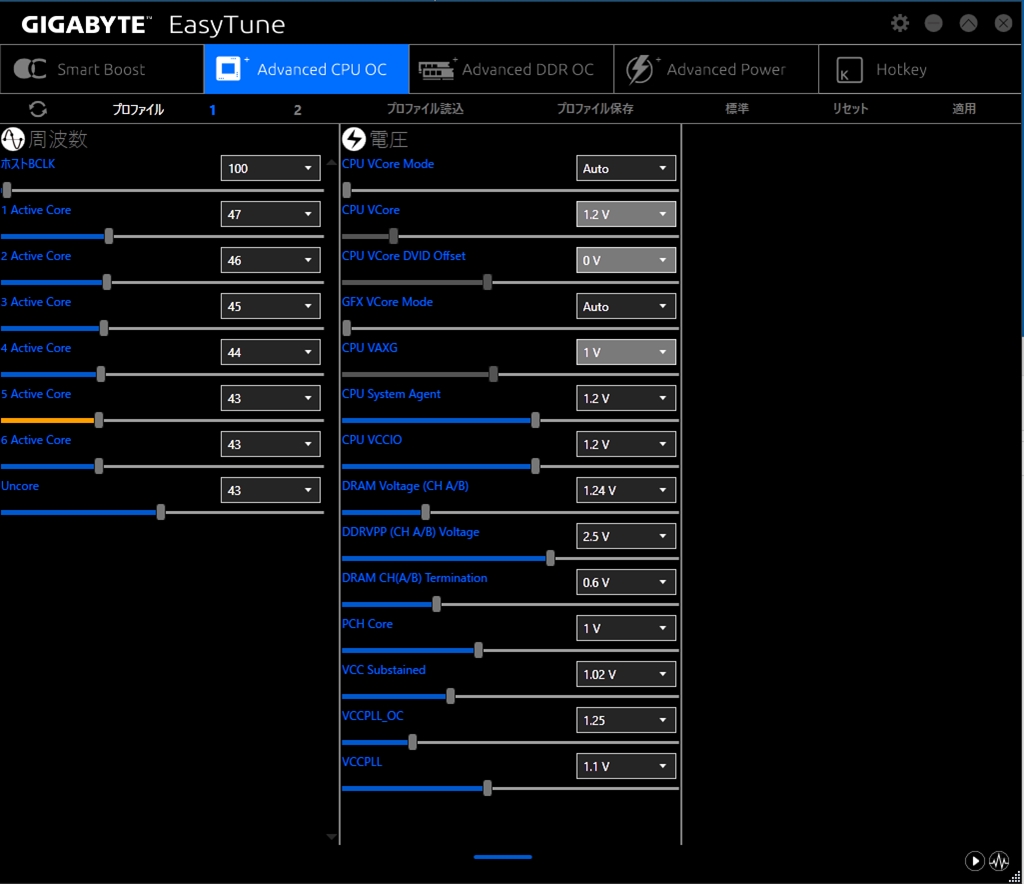This screenshot has width=1024, height=884.
Task: Open the PCH Core voltage dropdown
Action: pyautogui.click(x=626, y=628)
